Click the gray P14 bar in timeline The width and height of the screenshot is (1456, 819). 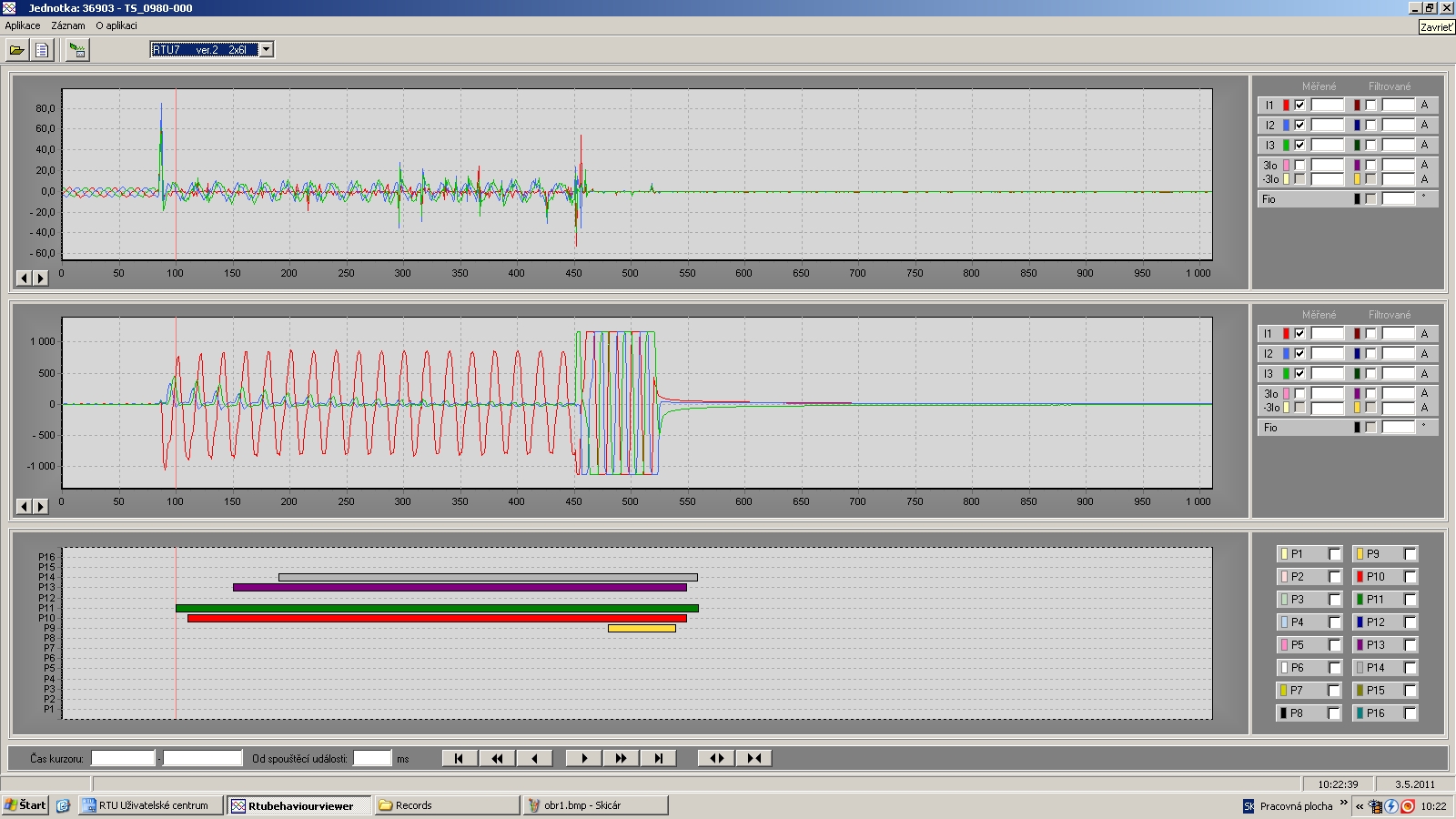coord(488,577)
